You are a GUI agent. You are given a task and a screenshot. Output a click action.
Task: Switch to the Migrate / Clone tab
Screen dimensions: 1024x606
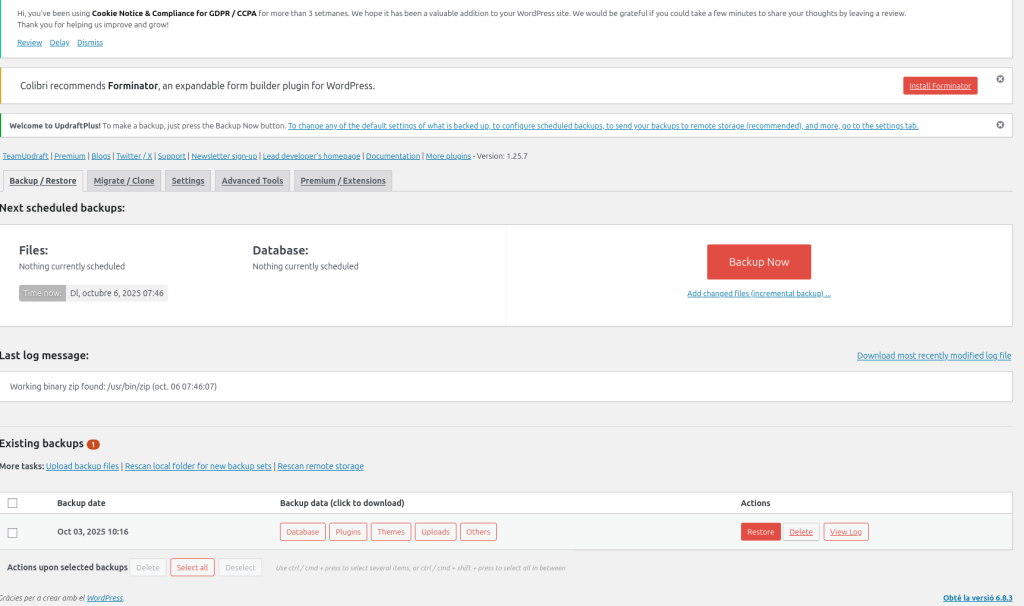[124, 181]
